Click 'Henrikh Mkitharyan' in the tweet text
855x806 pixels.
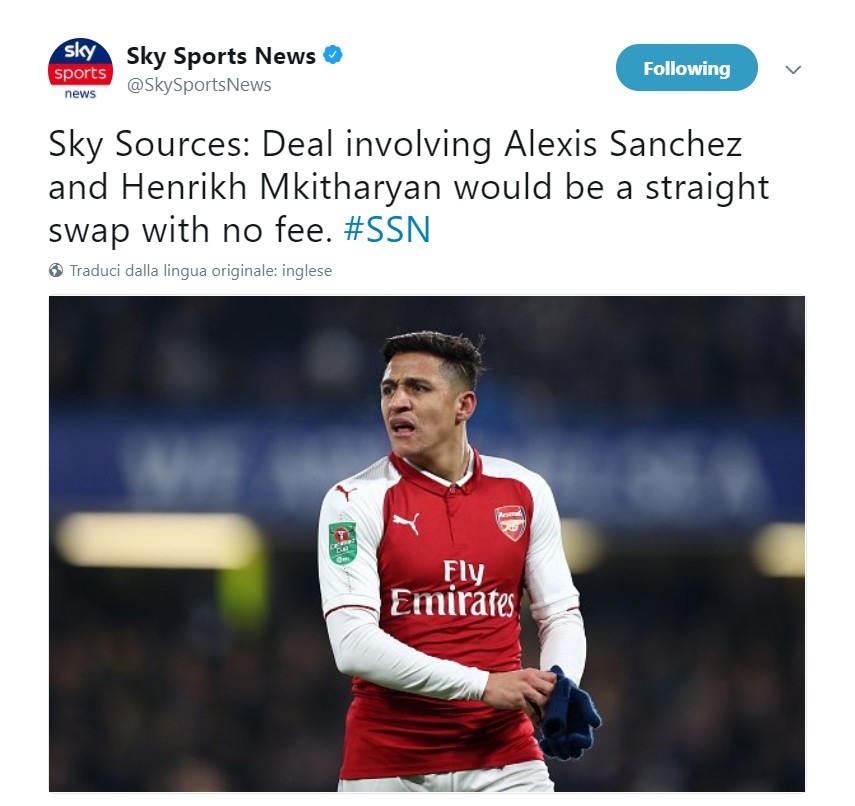tap(281, 188)
